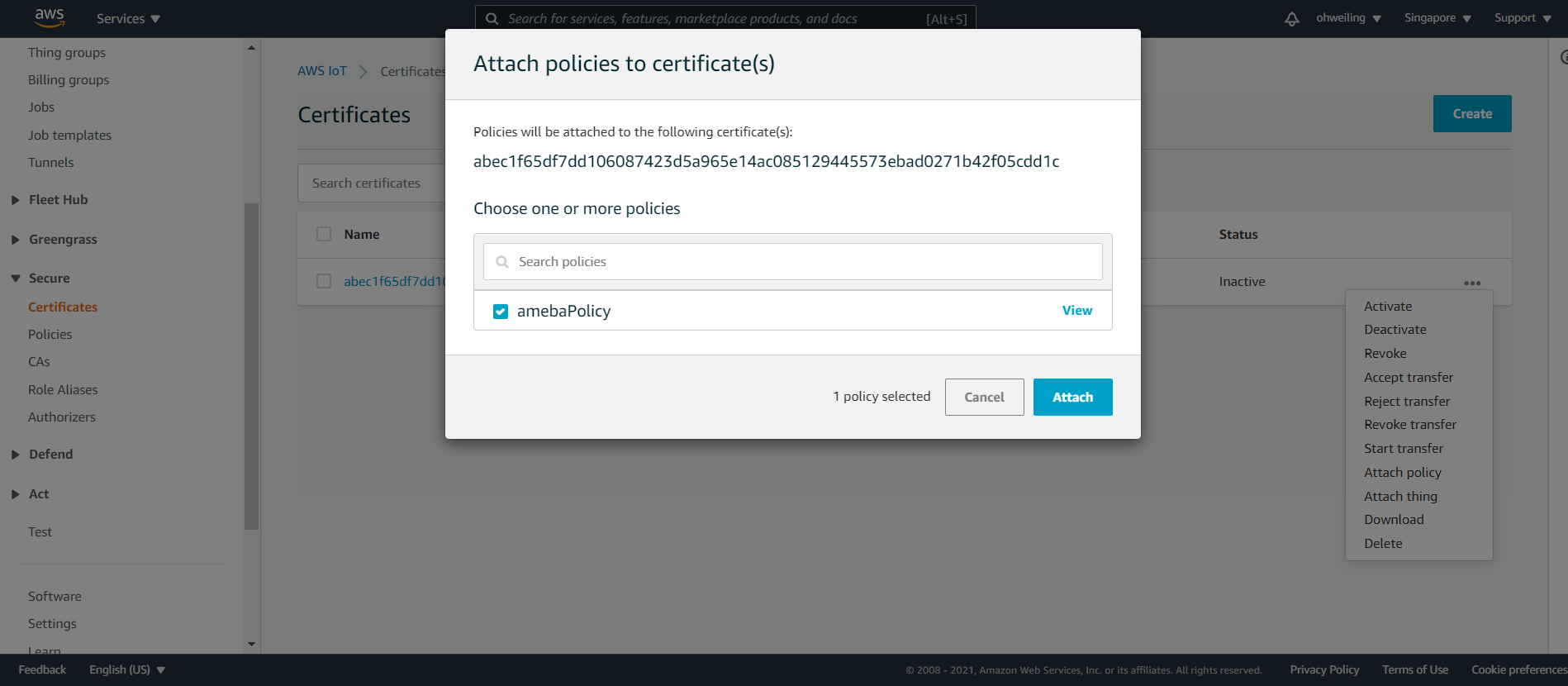Click the Search policies input field
This screenshot has width=1568, height=686.
point(793,262)
